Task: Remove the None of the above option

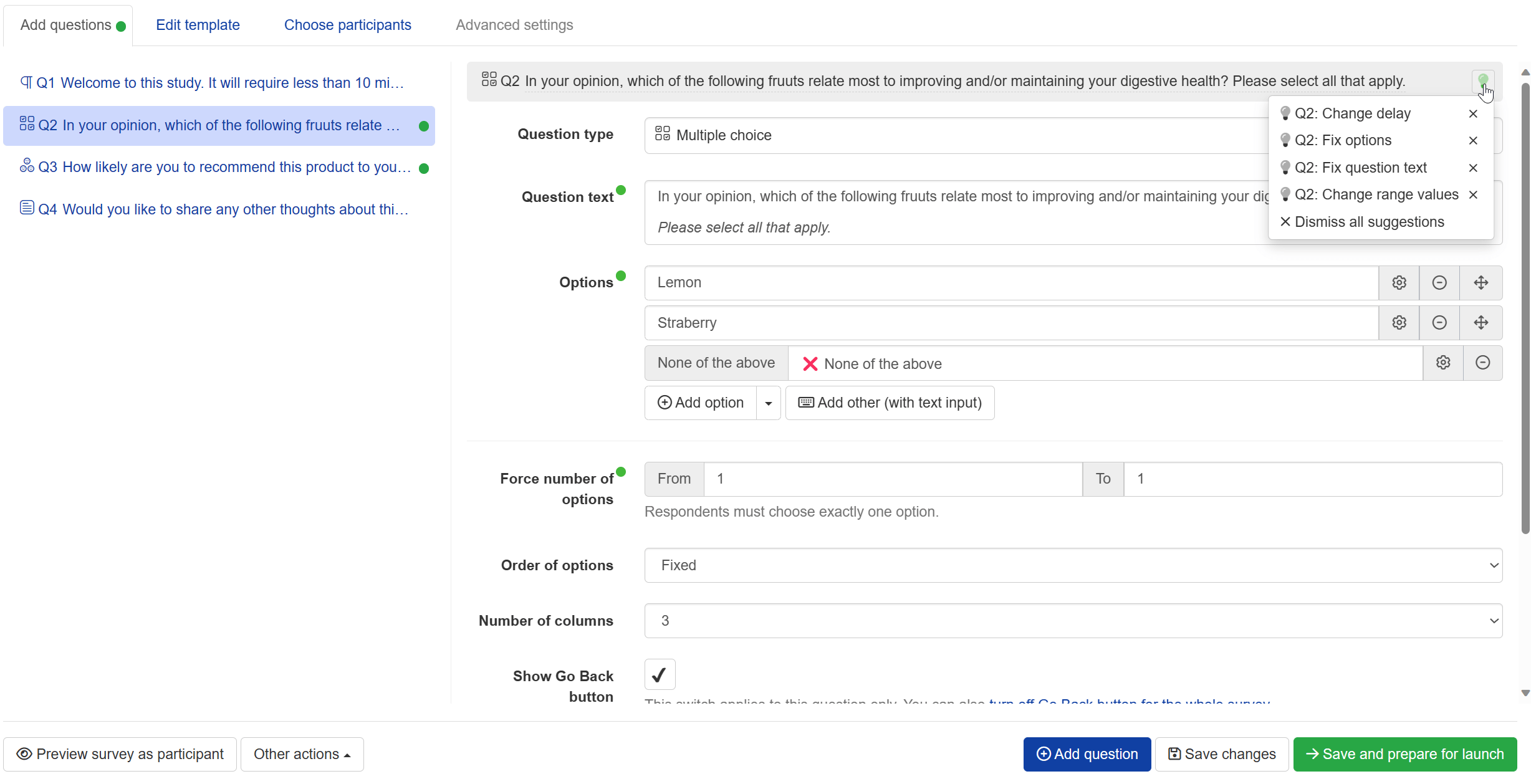Action: pyautogui.click(x=1482, y=363)
